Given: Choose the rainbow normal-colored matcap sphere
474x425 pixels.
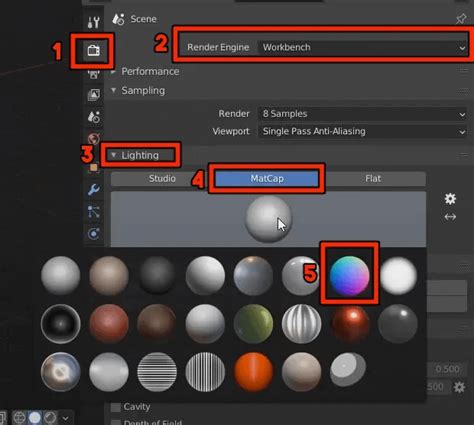Looking at the screenshot, I should (349, 276).
